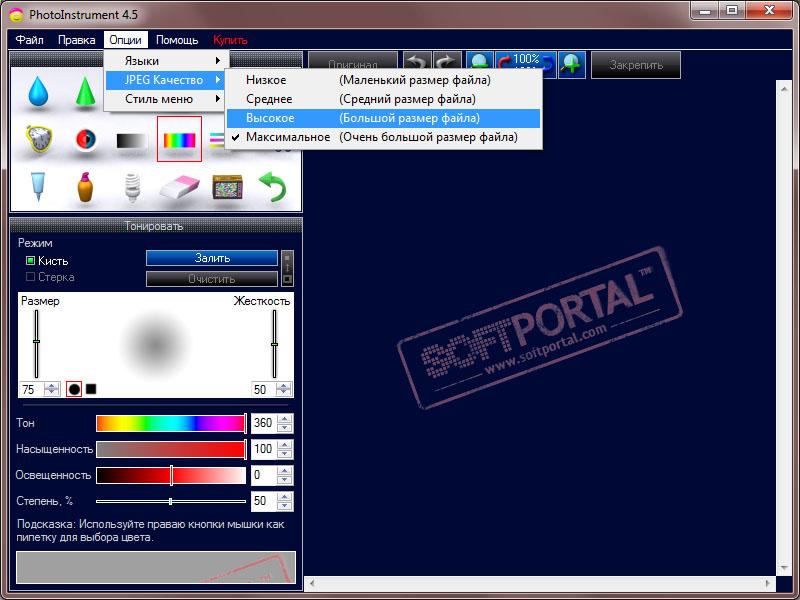
Task: Select the melting clock Liquify tool
Action: [39, 139]
